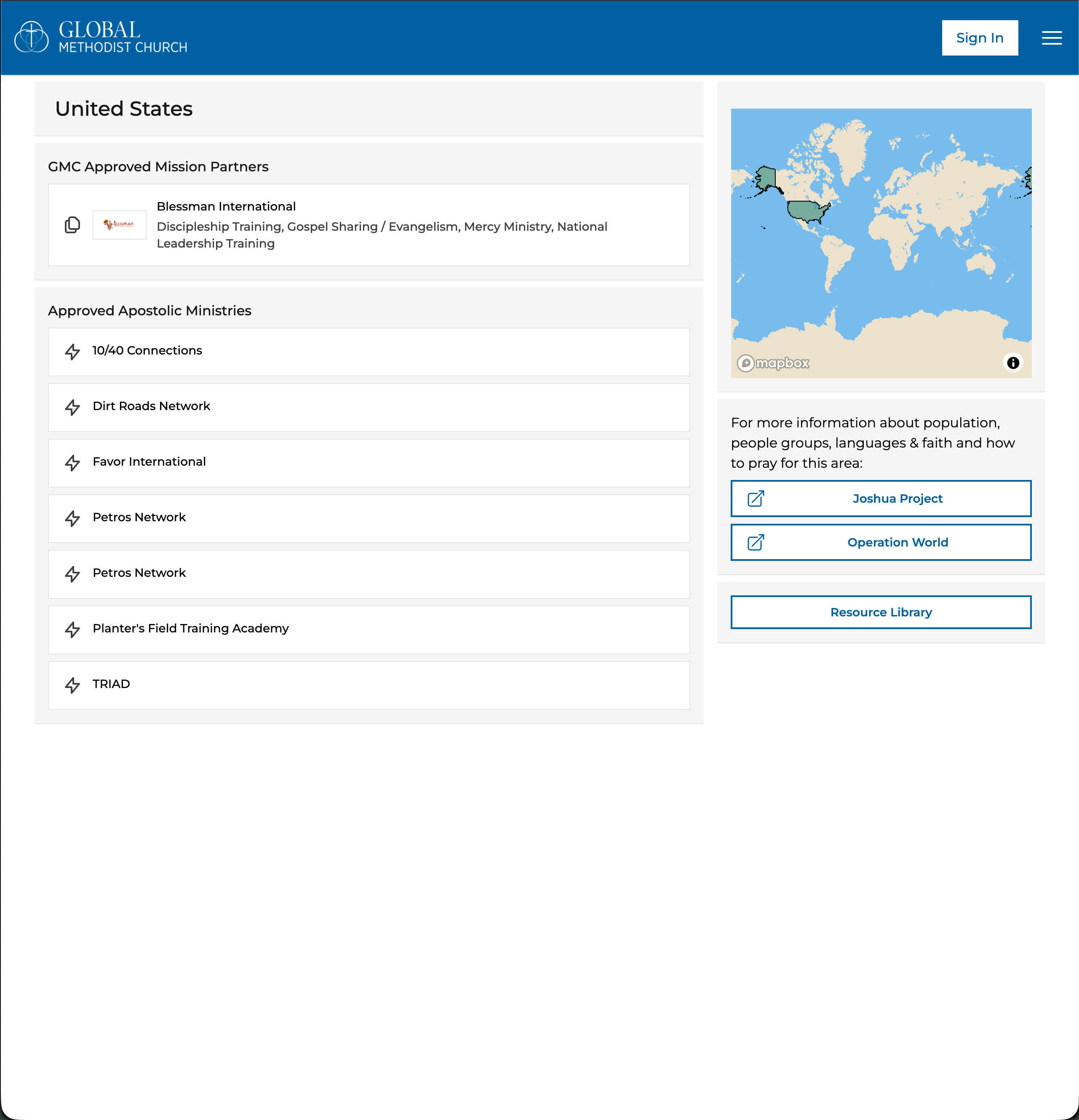
Task: Click lightning icon for 10/40 Connections
Action: [x=72, y=352]
